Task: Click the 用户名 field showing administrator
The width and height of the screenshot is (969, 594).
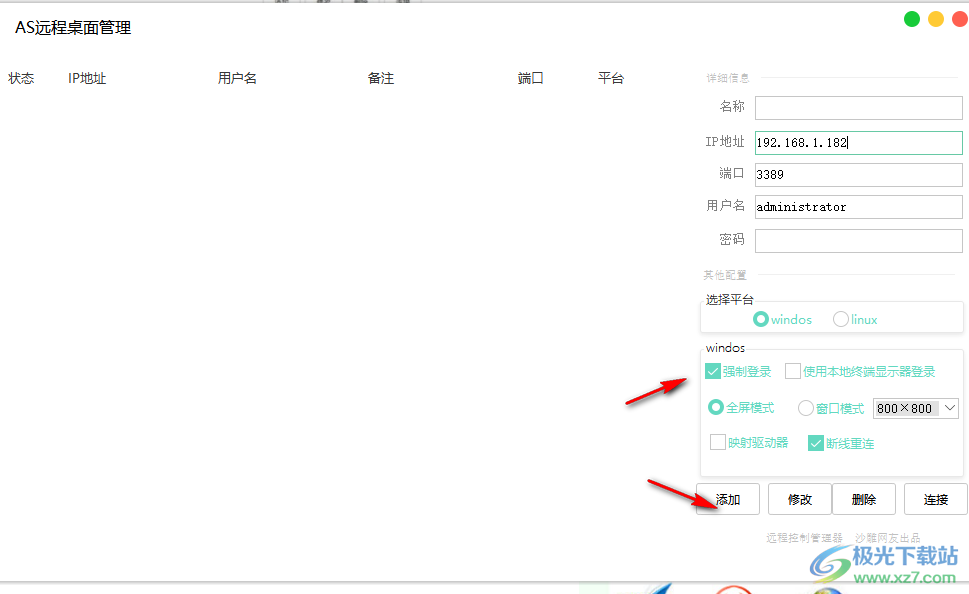Action: (x=858, y=207)
